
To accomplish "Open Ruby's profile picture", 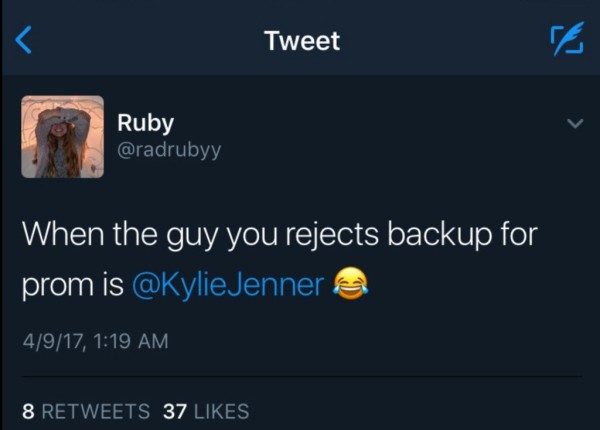I will click(x=62, y=137).
